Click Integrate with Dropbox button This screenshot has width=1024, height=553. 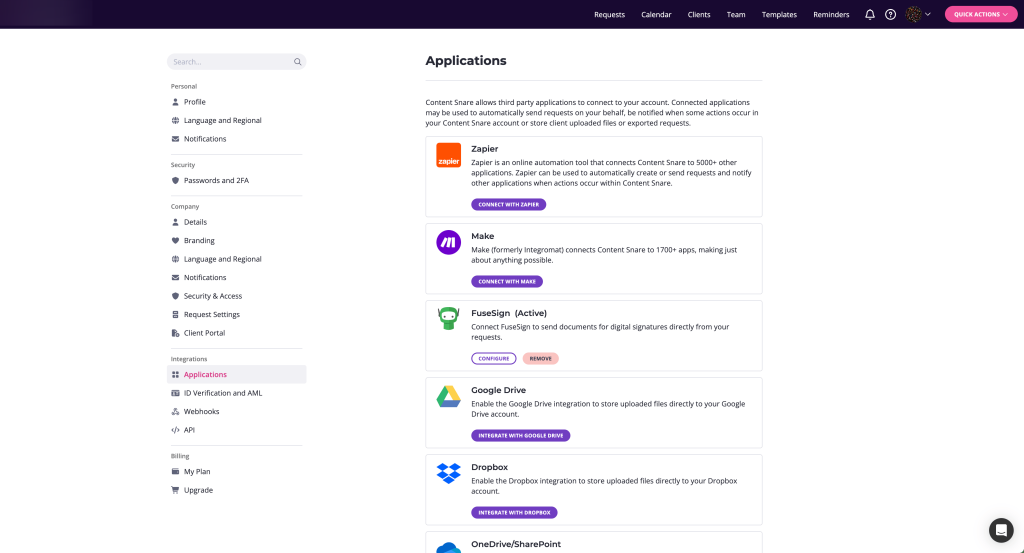[515, 513]
